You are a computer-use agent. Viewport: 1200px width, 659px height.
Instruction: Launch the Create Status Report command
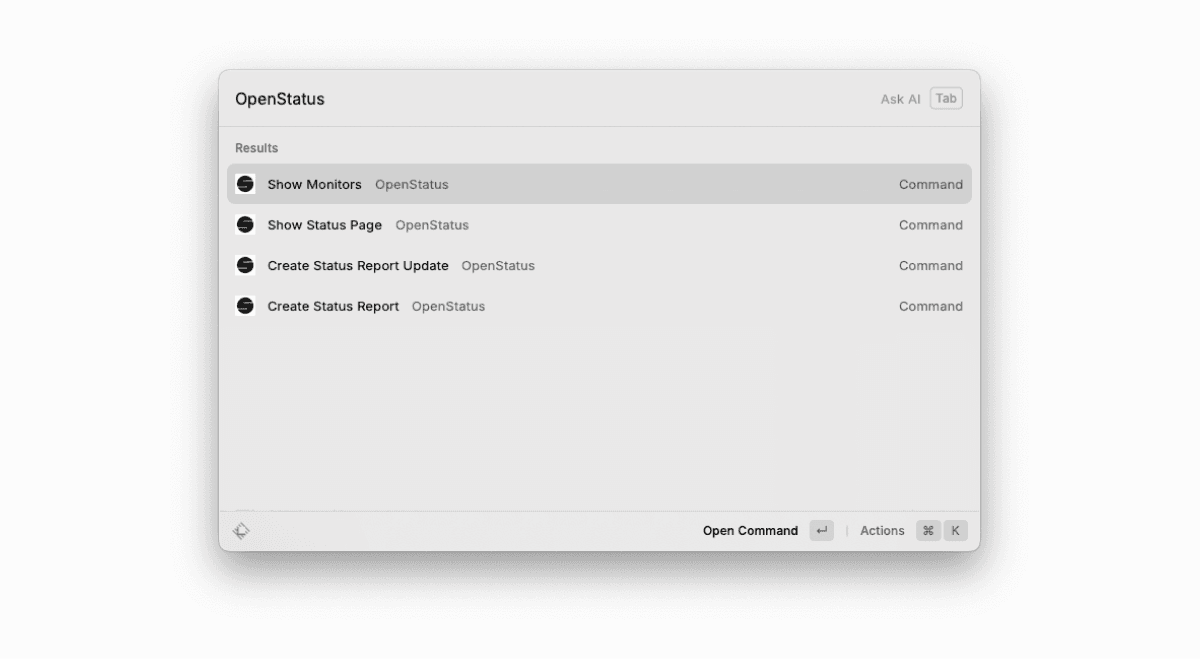click(333, 306)
